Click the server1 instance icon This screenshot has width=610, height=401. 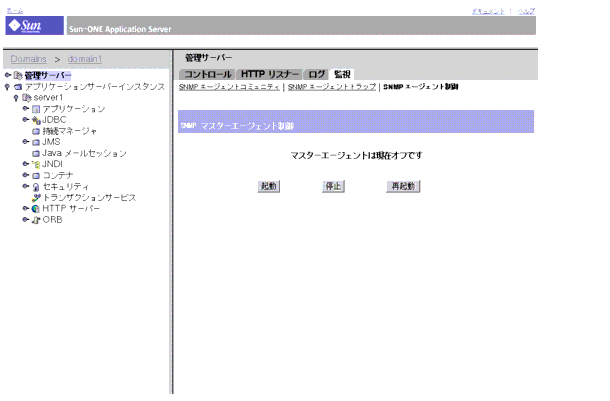(x=27, y=98)
